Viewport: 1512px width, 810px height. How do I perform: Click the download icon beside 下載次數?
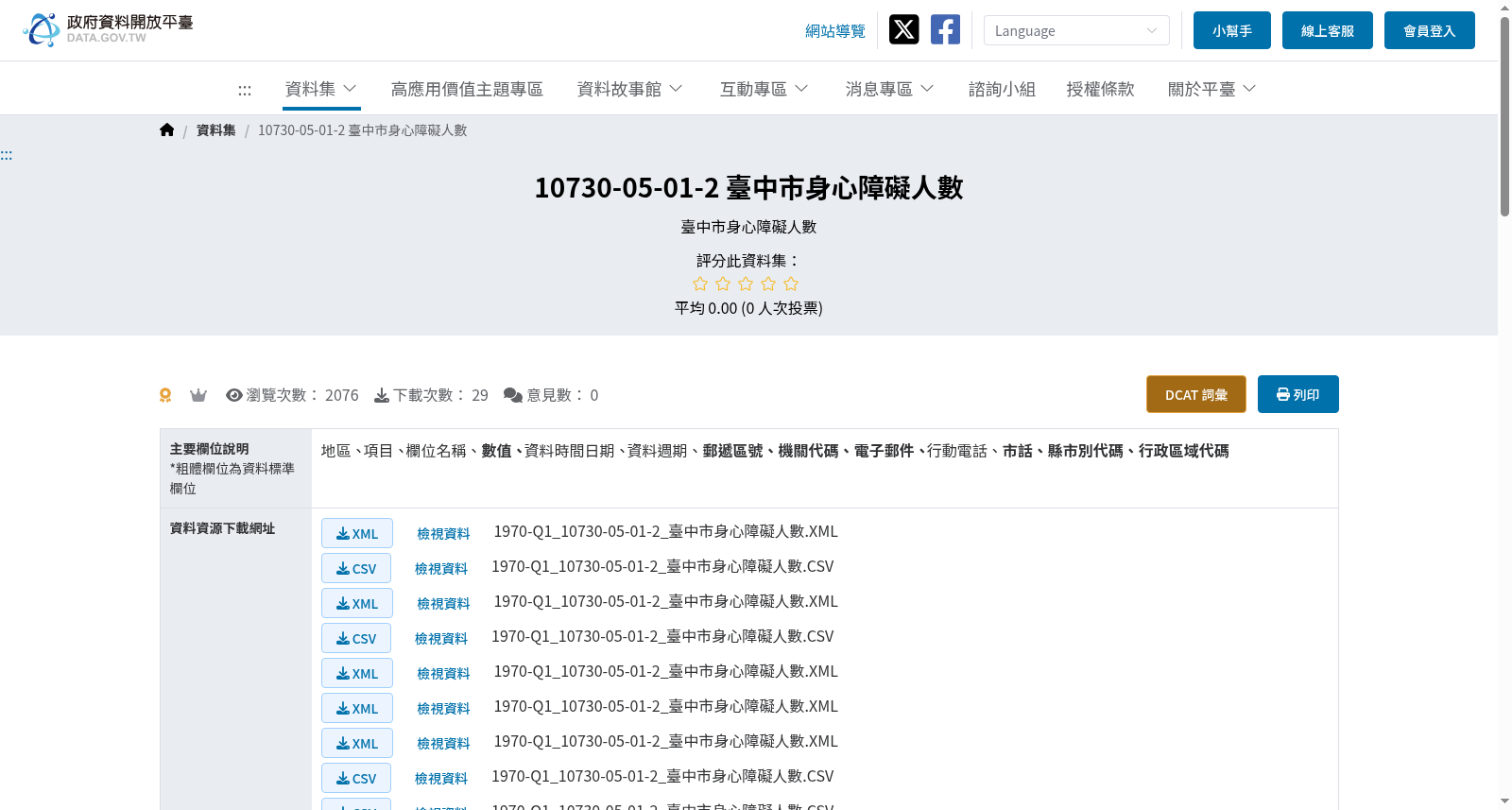(382, 395)
